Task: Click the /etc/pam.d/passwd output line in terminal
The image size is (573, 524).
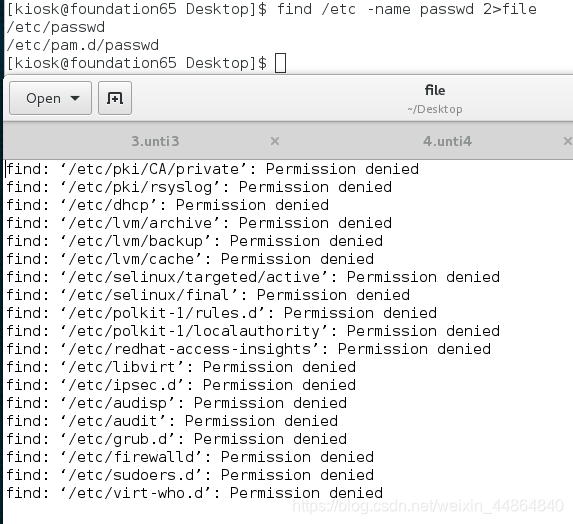Action: click(x=83, y=45)
